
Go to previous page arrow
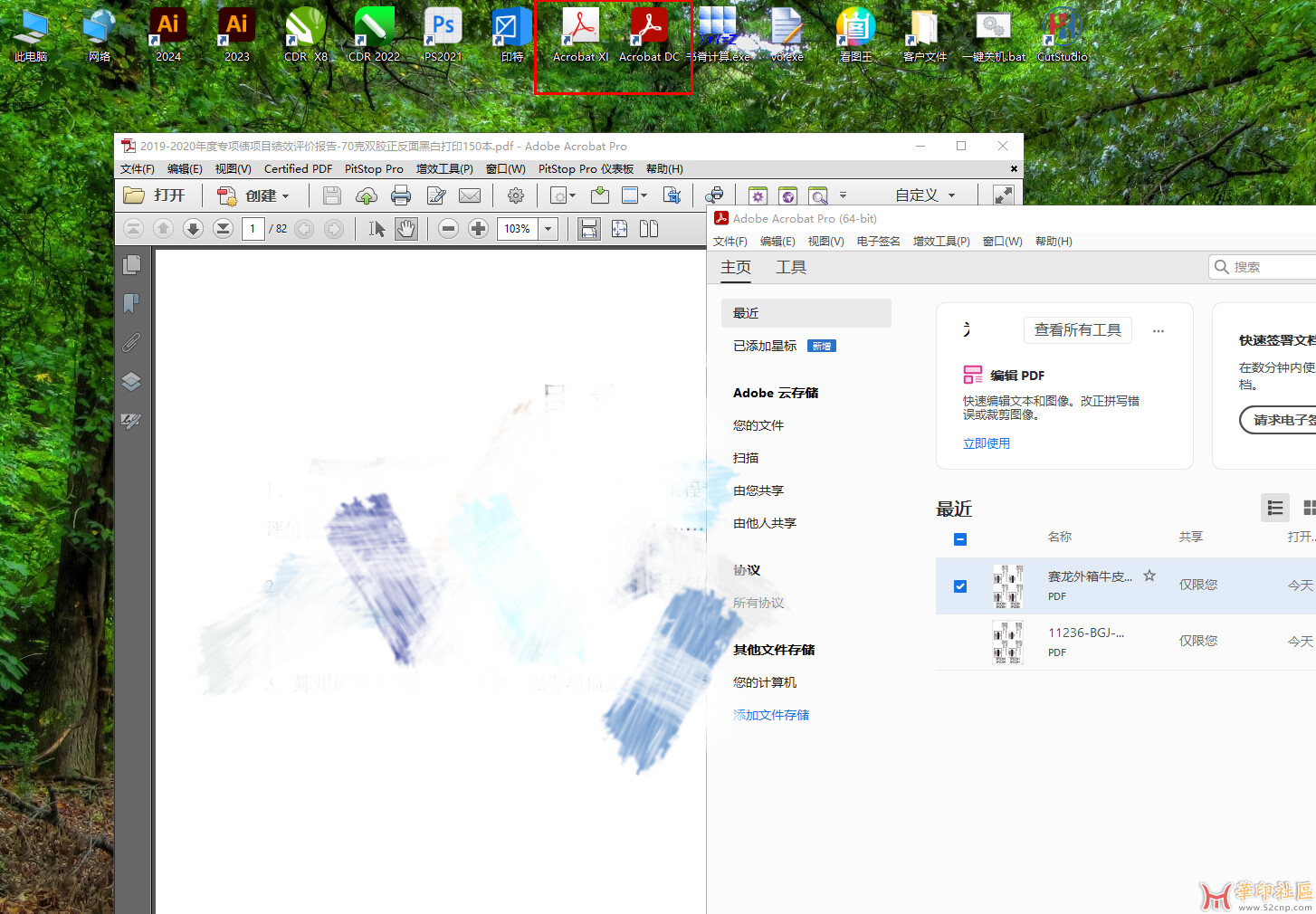click(163, 229)
